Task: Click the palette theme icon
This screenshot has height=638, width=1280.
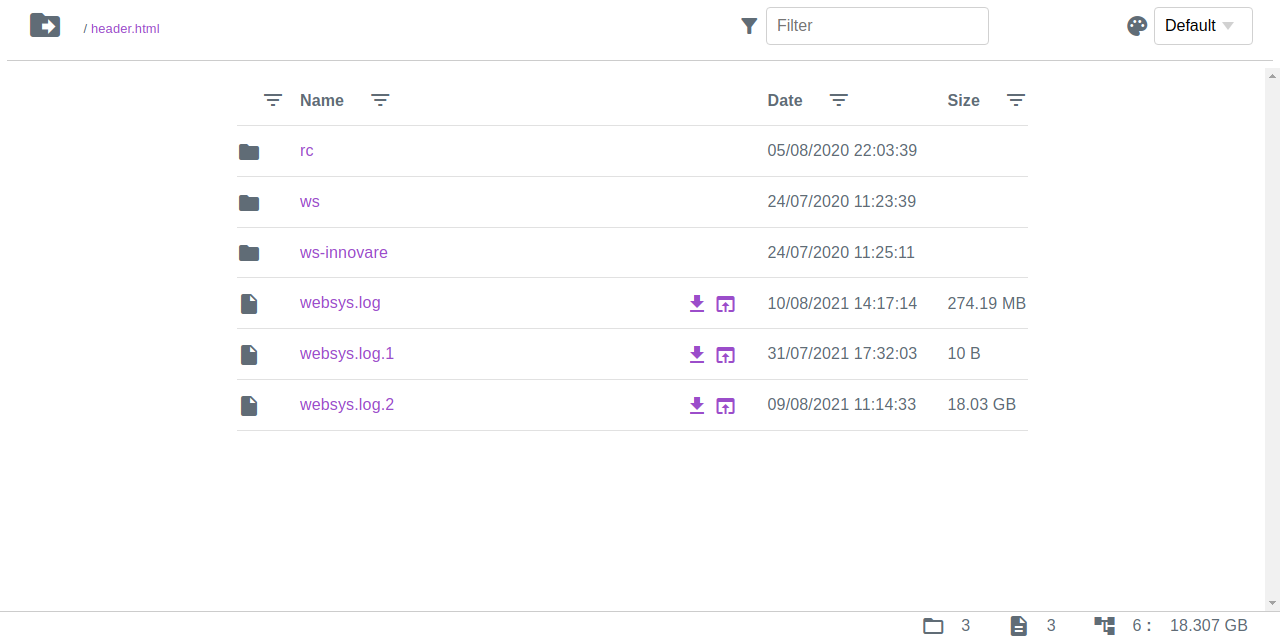Action: 1137,26
